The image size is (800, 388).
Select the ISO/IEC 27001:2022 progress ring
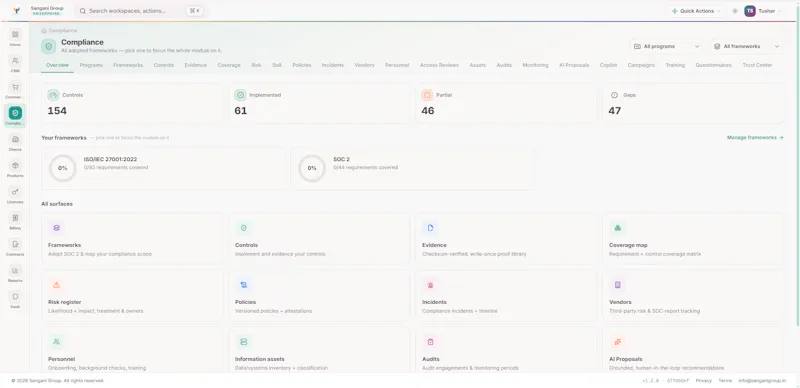[62, 168]
